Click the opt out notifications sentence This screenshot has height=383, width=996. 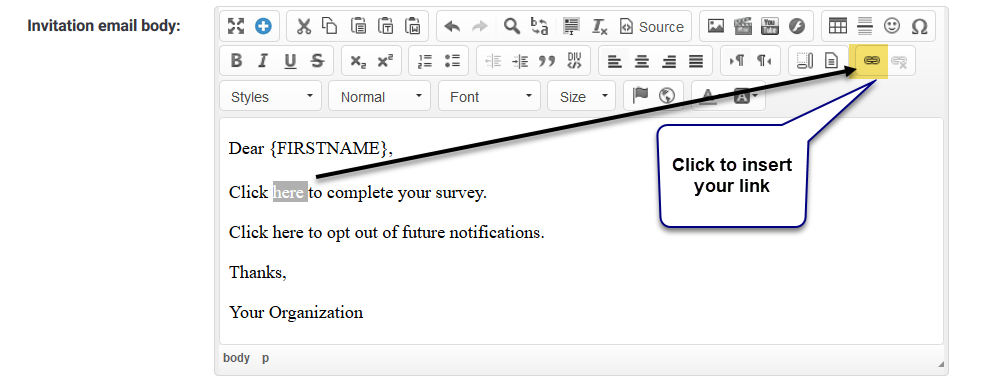[x=387, y=232]
